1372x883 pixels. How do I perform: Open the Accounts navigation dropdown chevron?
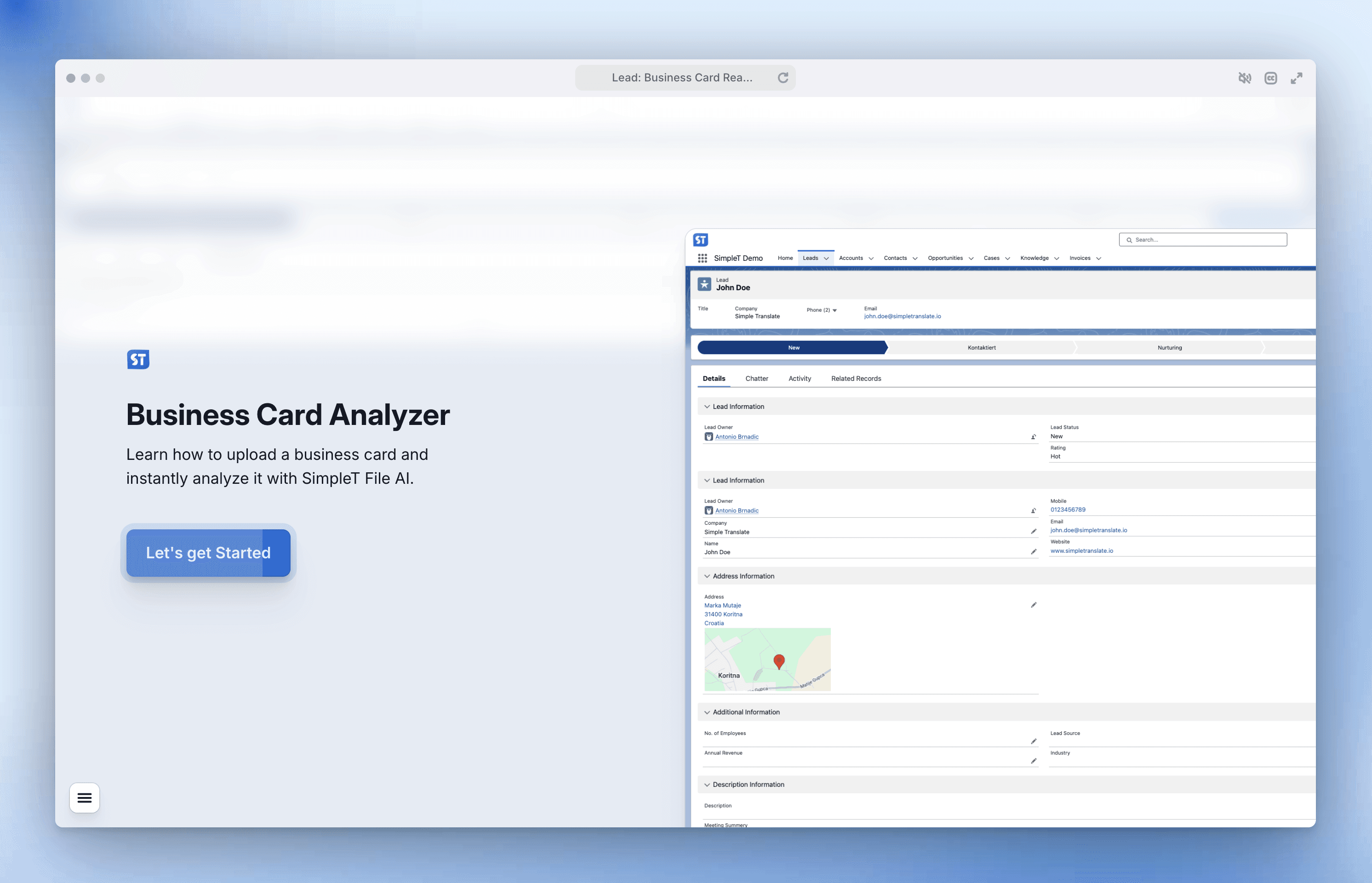coord(871,258)
